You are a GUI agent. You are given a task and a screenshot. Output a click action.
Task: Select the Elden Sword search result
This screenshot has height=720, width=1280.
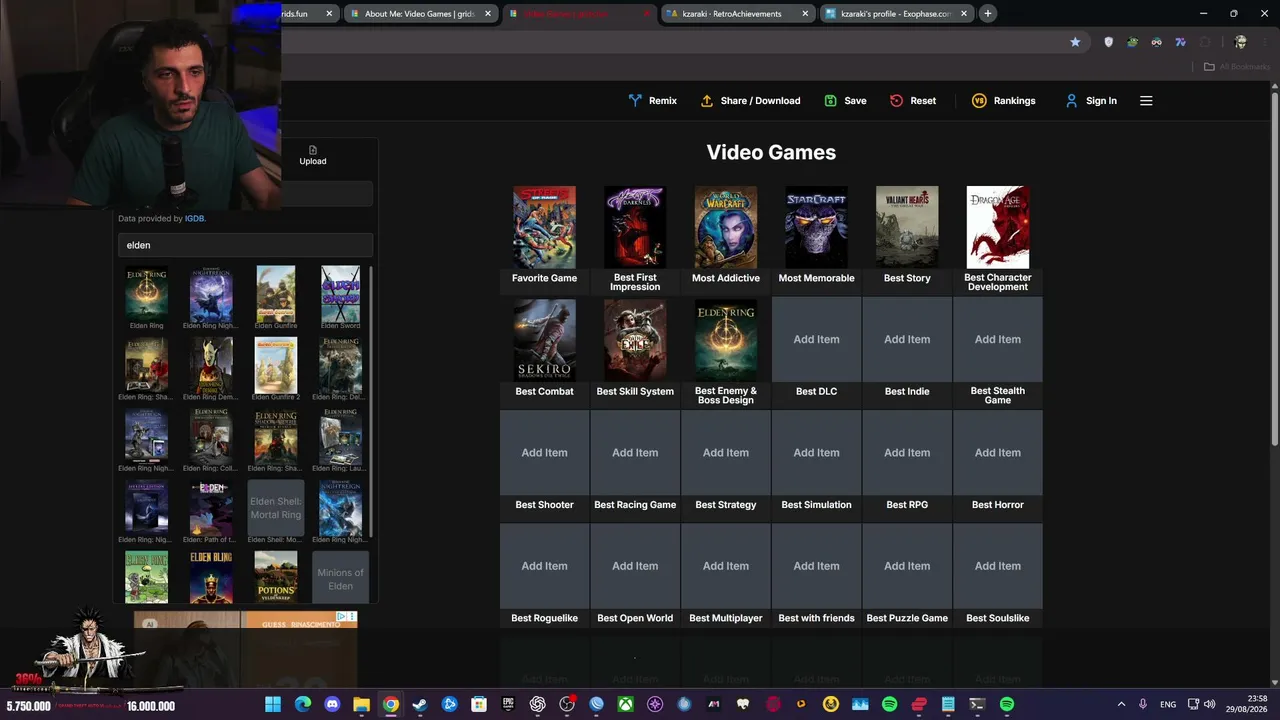click(x=340, y=297)
